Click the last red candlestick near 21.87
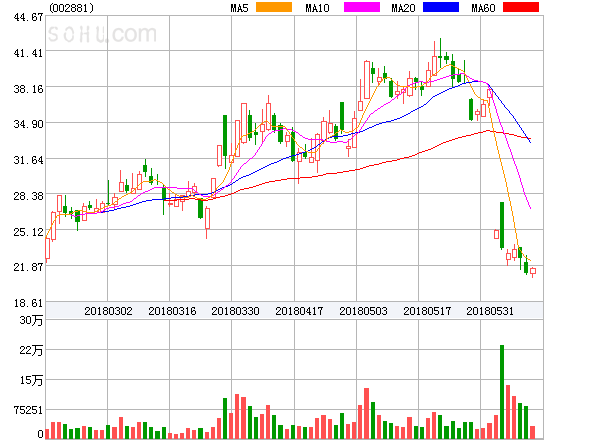The image size is (600, 440). click(533, 271)
